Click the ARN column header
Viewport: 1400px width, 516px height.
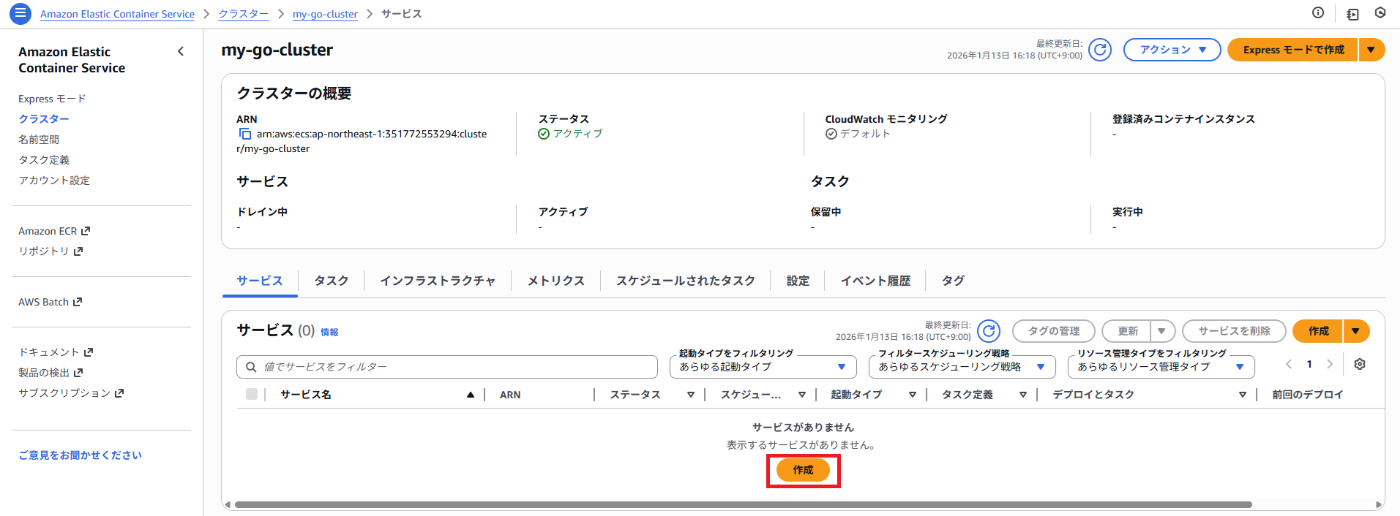510,395
